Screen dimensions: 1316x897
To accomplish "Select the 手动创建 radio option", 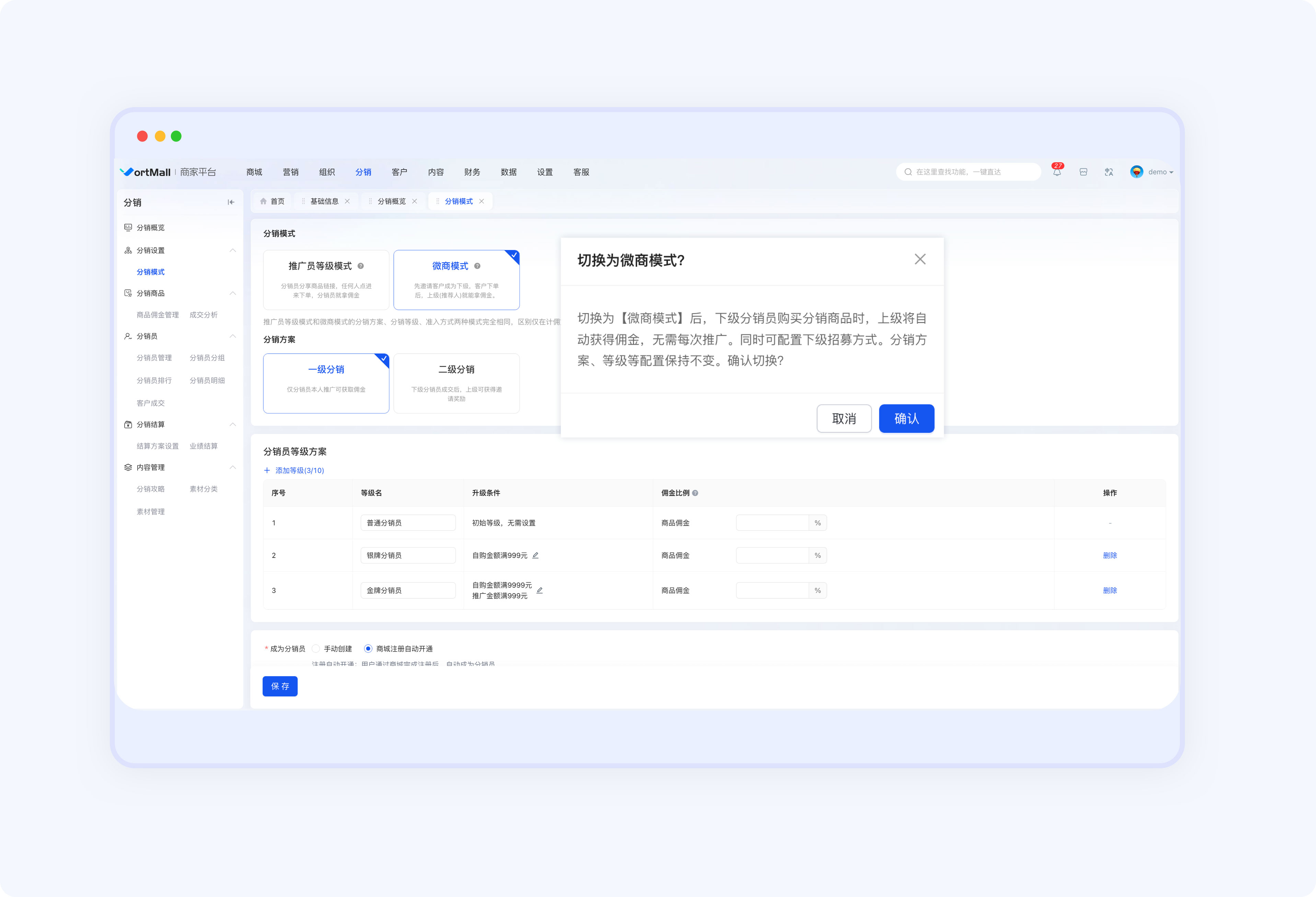I will pyautogui.click(x=316, y=649).
